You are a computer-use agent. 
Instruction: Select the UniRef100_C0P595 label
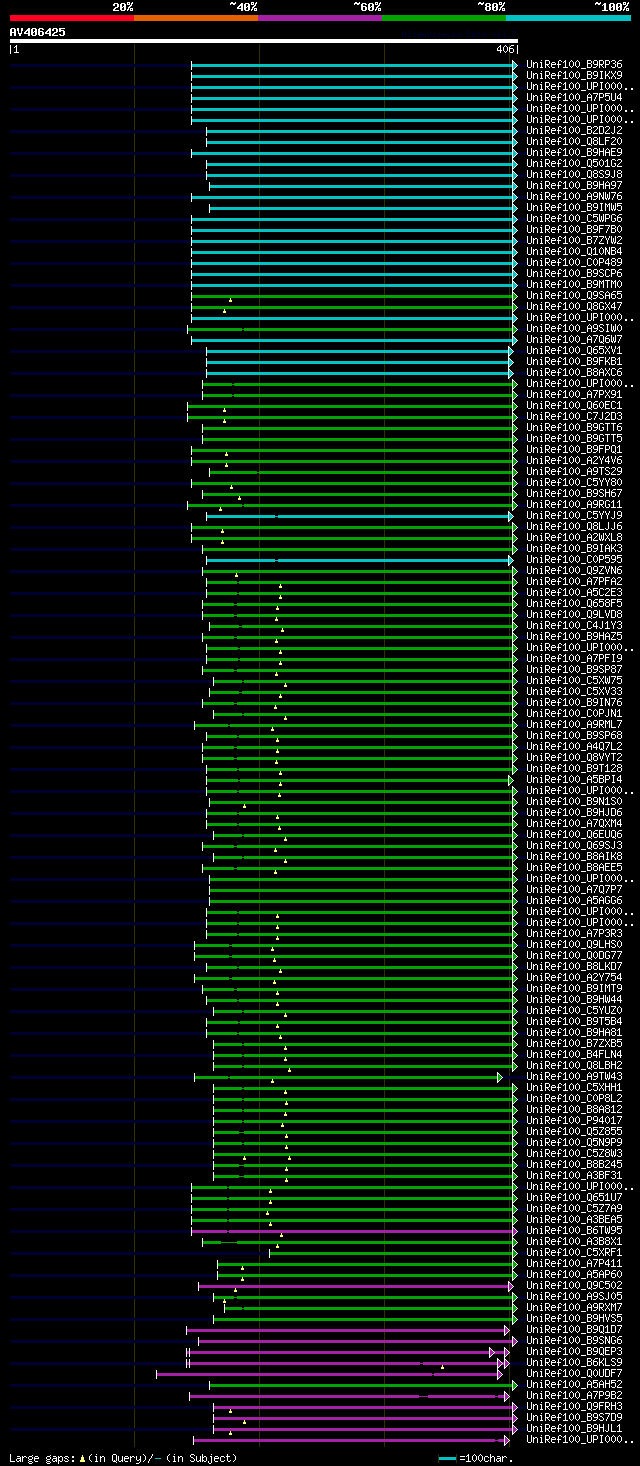574,559
